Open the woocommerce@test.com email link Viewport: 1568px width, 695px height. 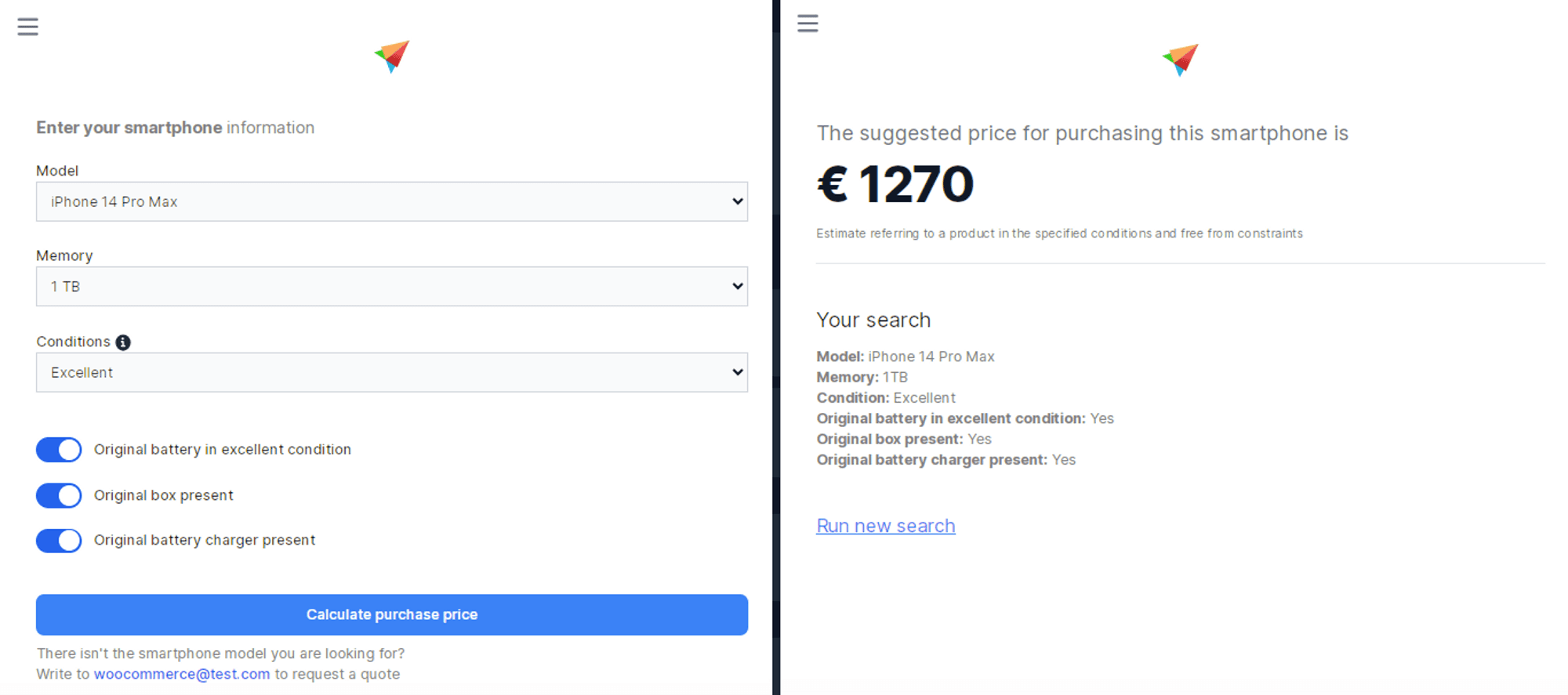point(182,674)
